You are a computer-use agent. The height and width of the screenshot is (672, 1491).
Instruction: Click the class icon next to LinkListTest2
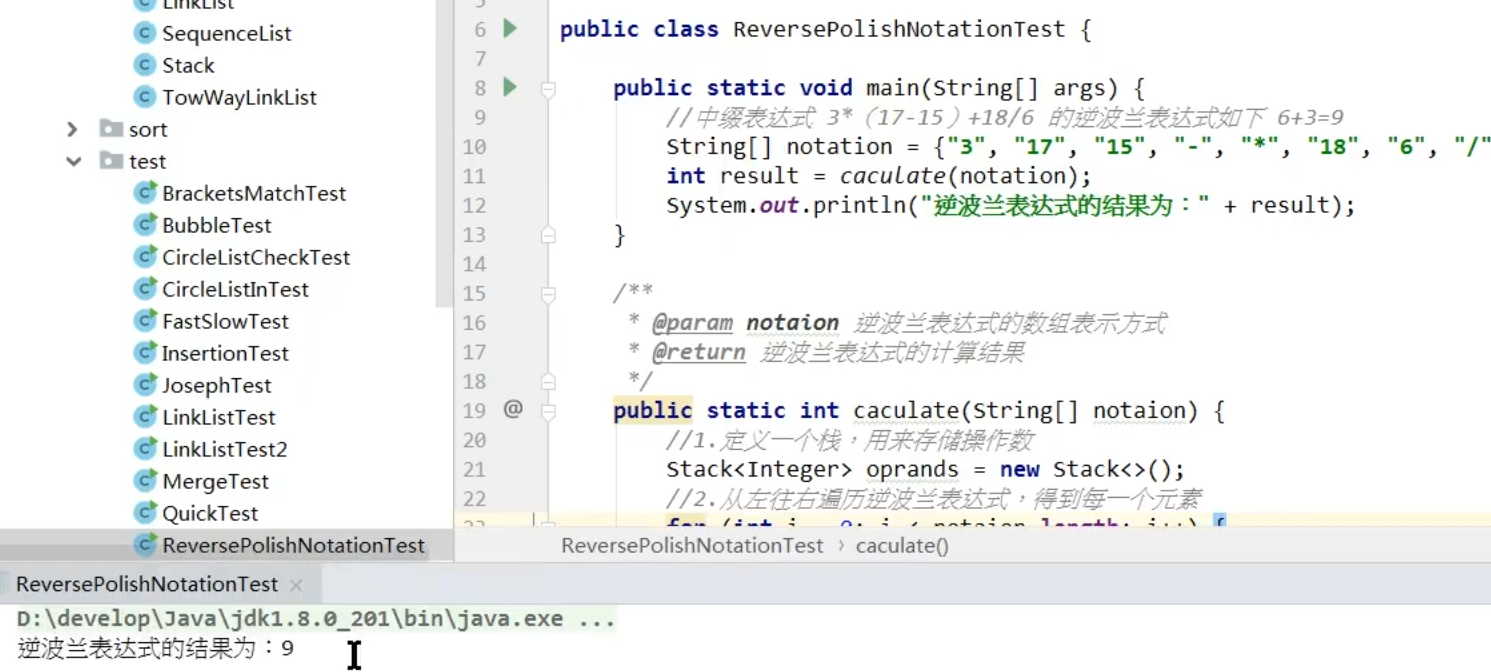pyautogui.click(x=145, y=449)
